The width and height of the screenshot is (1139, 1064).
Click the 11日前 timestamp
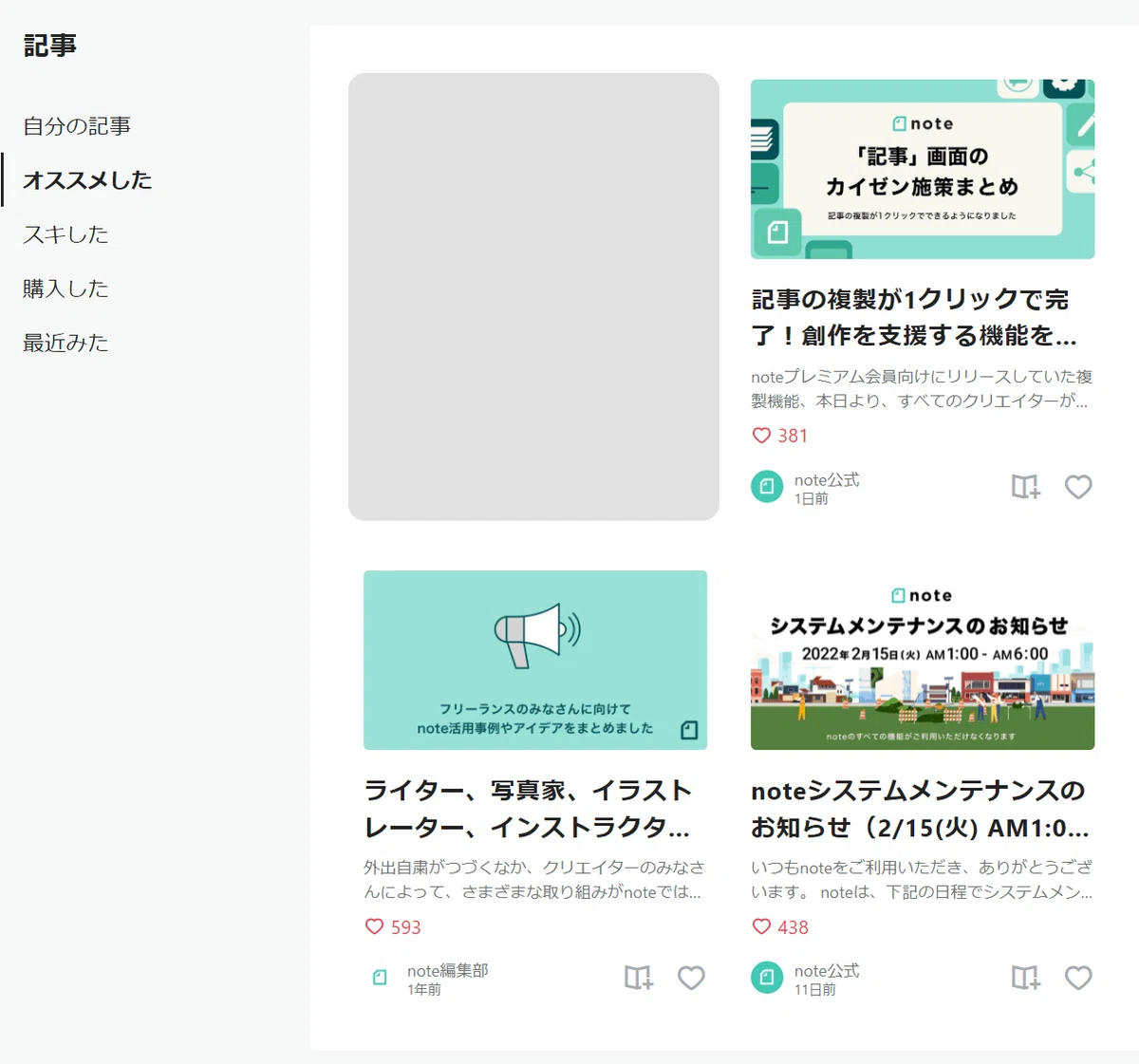pyautogui.click(x=815, y=990)
